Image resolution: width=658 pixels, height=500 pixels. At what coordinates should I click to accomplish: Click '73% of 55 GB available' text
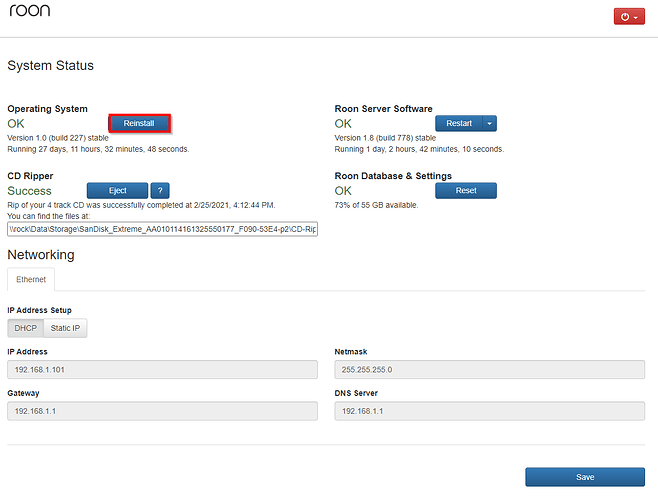point(376,205)
